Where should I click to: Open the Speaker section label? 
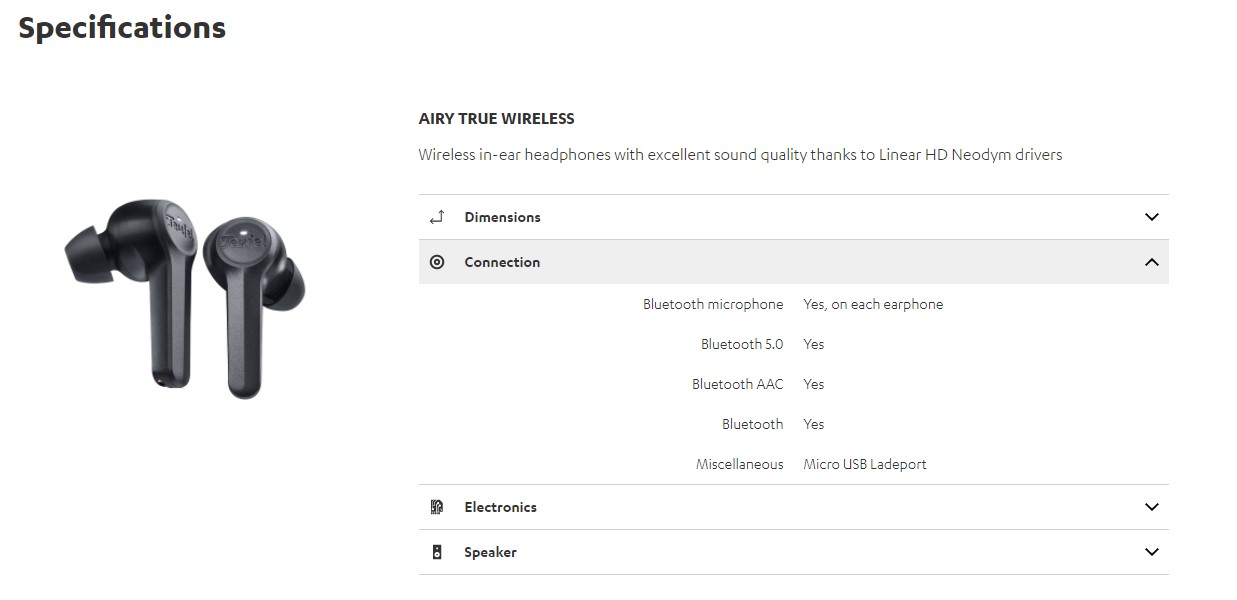click(490, 552)
